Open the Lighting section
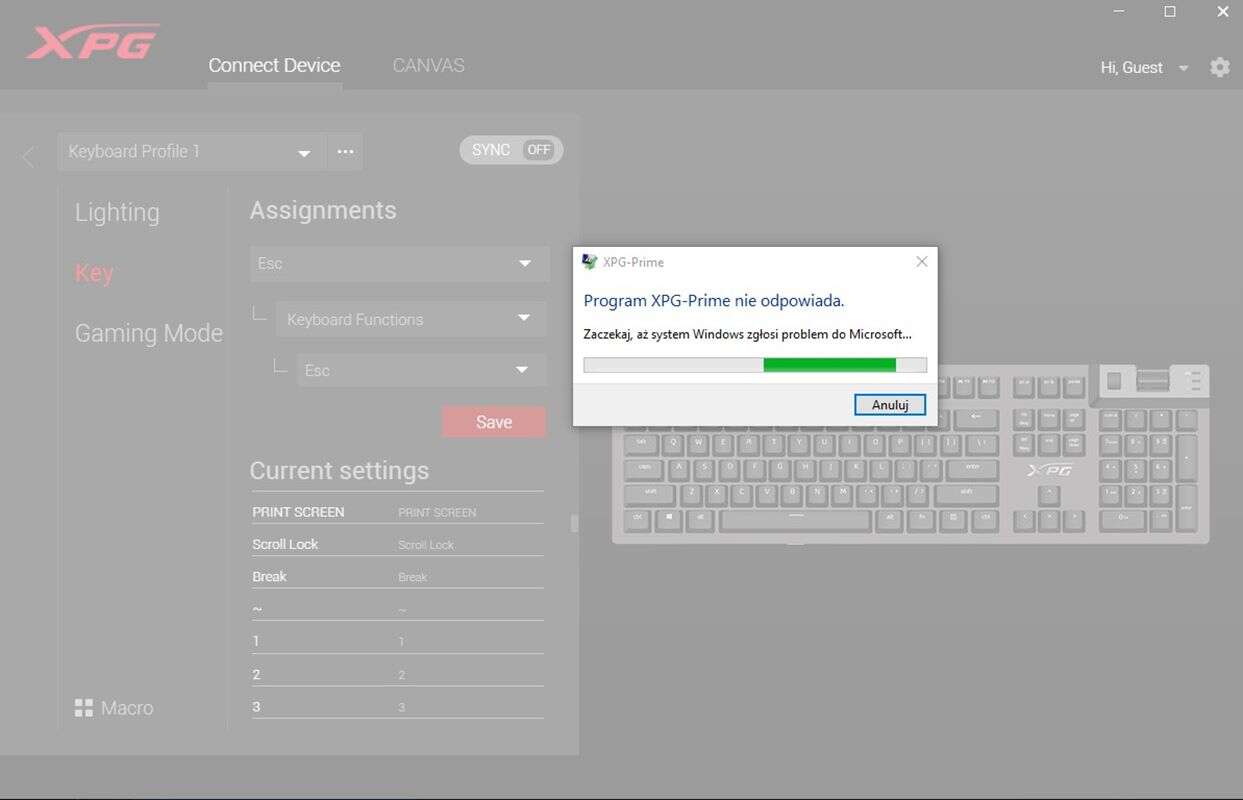 click(x=117, y=212)
